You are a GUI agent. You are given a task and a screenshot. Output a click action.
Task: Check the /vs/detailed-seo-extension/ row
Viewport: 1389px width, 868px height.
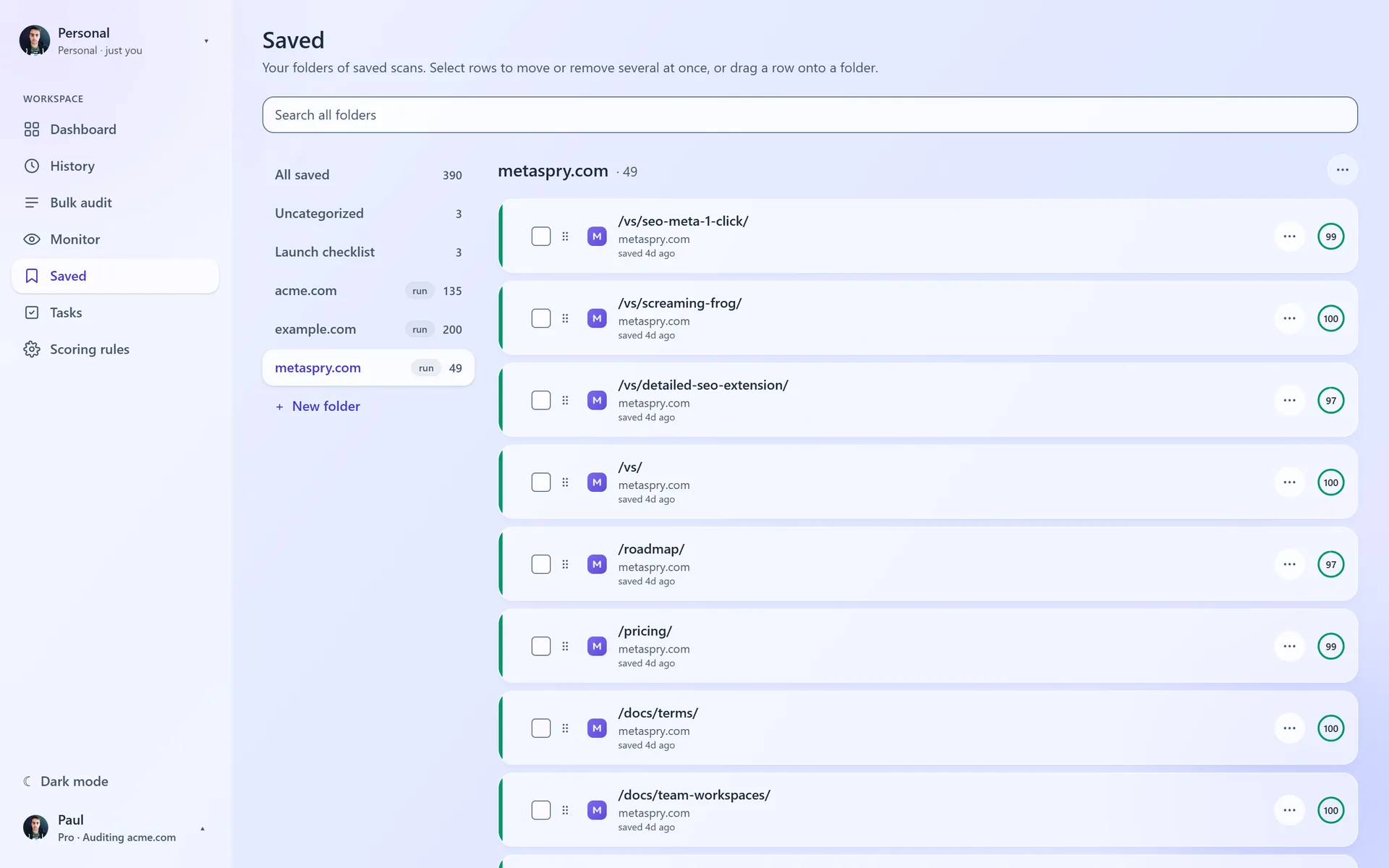[x=541, y=400]
